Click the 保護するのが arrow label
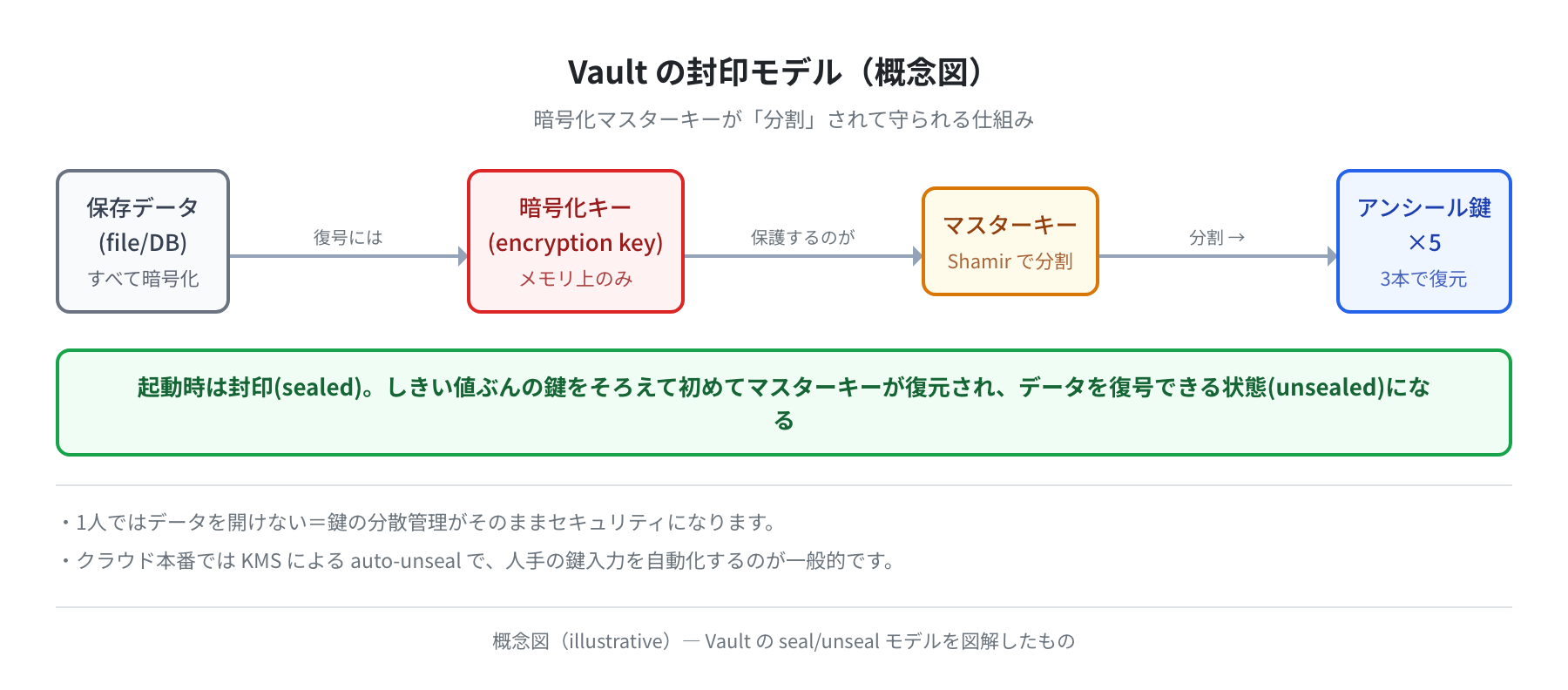 tap(803, 237)
